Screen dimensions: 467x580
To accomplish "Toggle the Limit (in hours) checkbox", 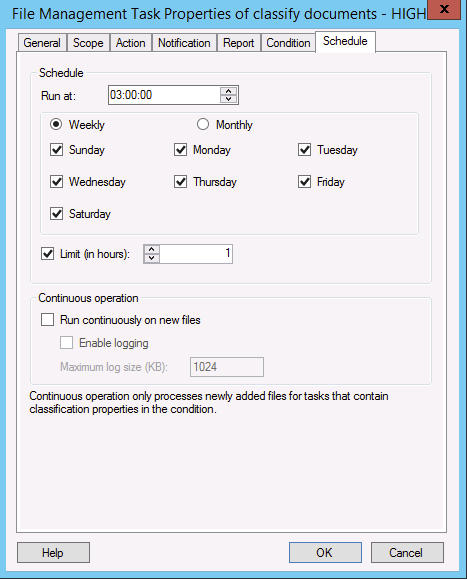I will 47,254.
